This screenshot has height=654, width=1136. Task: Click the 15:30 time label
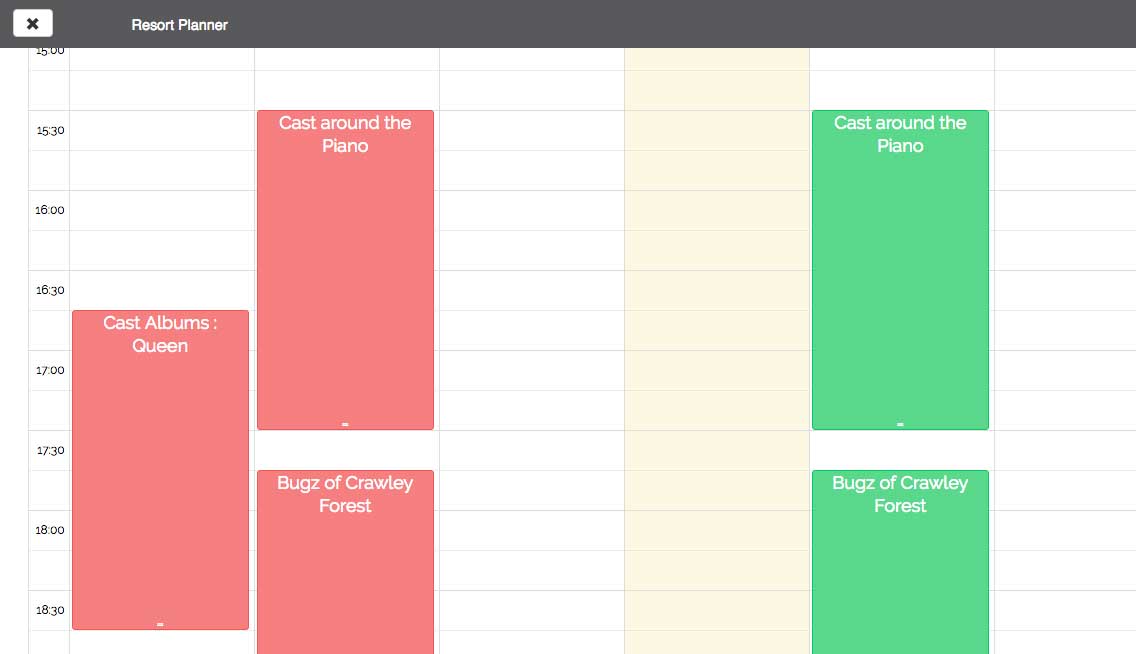(50, 130)
